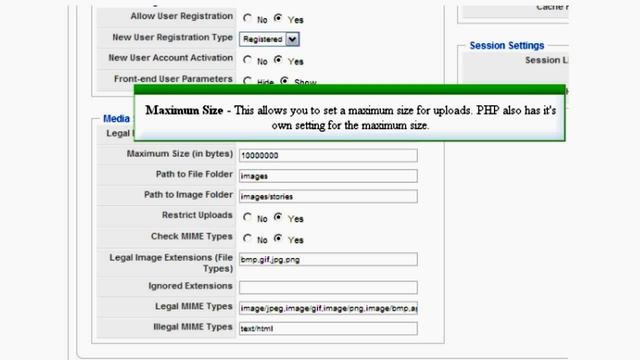Screen dimensions: 640x360
Task: Click the empty Ignored Extensions field
Action: (x=328, y=287)
